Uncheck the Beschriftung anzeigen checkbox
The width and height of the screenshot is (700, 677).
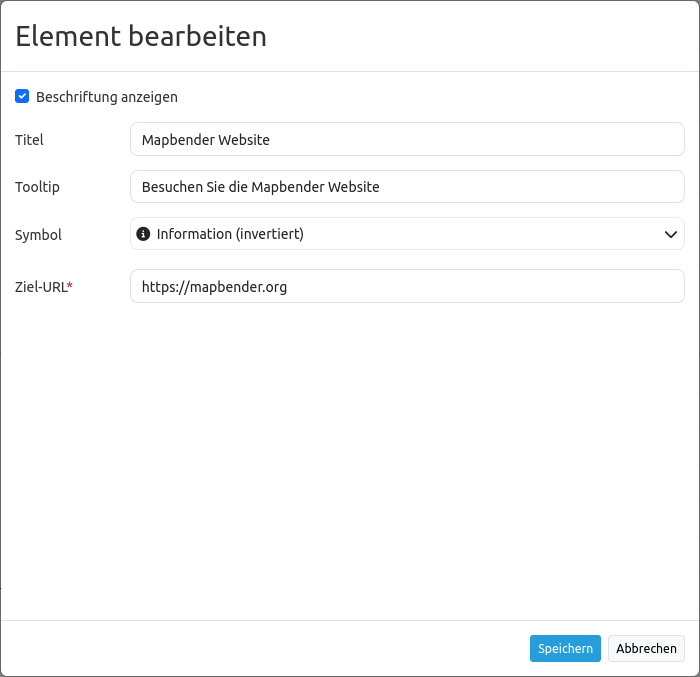click(22, 97)
